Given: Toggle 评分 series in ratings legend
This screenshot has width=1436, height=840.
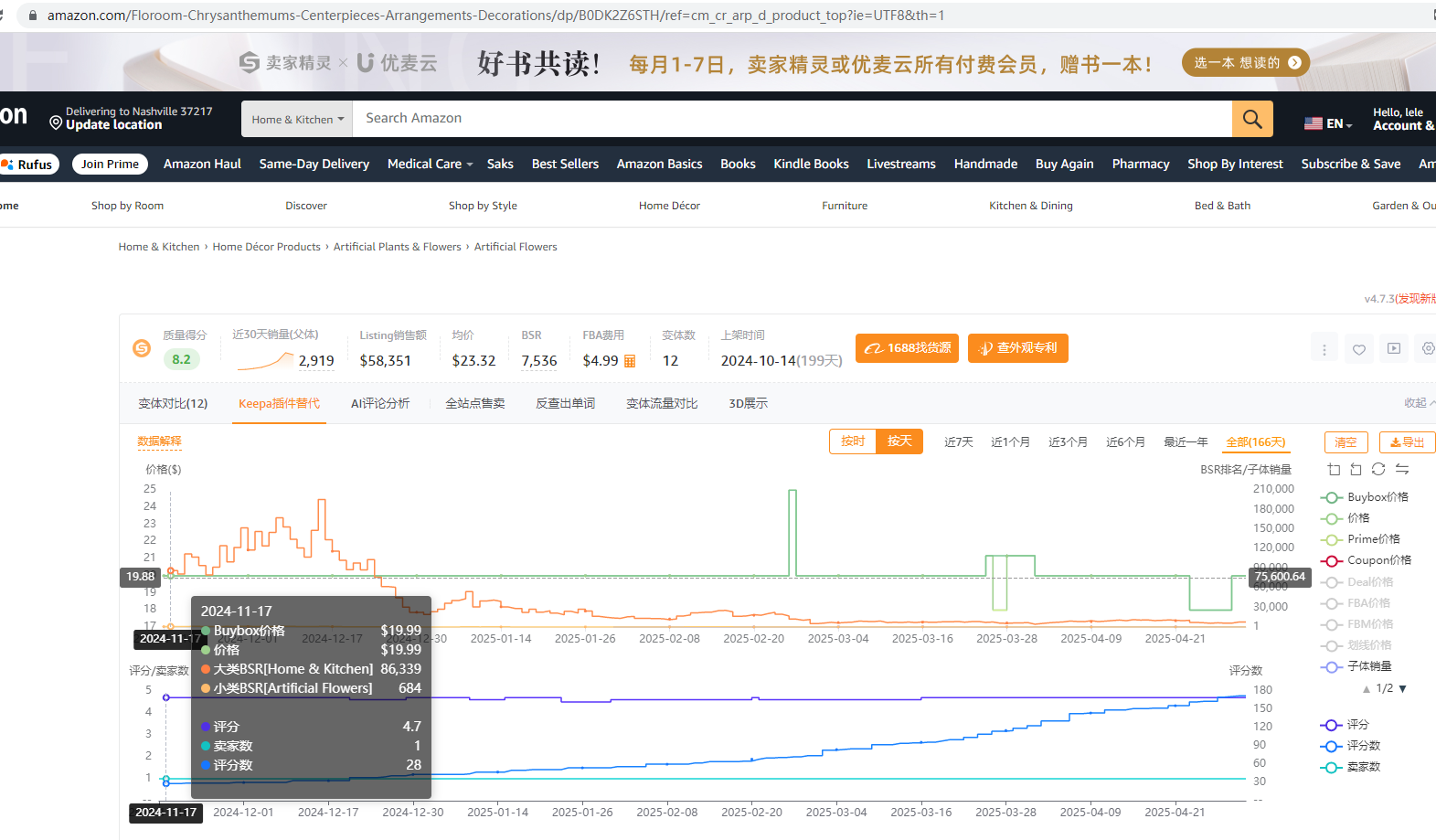Looking at the screenshot, I should point(1345,725).
